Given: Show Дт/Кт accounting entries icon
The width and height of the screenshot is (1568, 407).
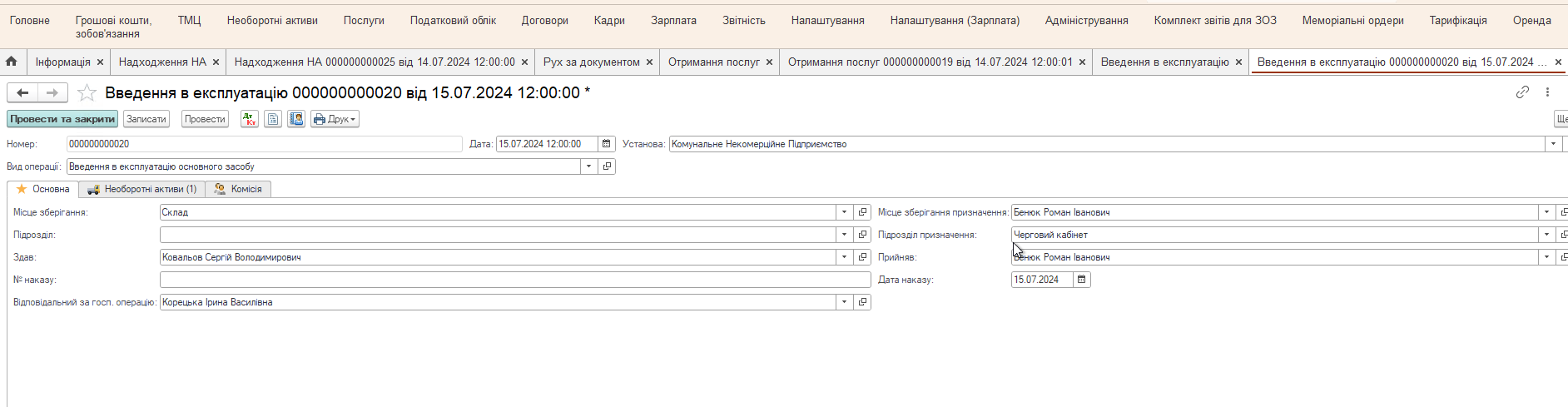Looking at the screenshot, I should (249, 119).
